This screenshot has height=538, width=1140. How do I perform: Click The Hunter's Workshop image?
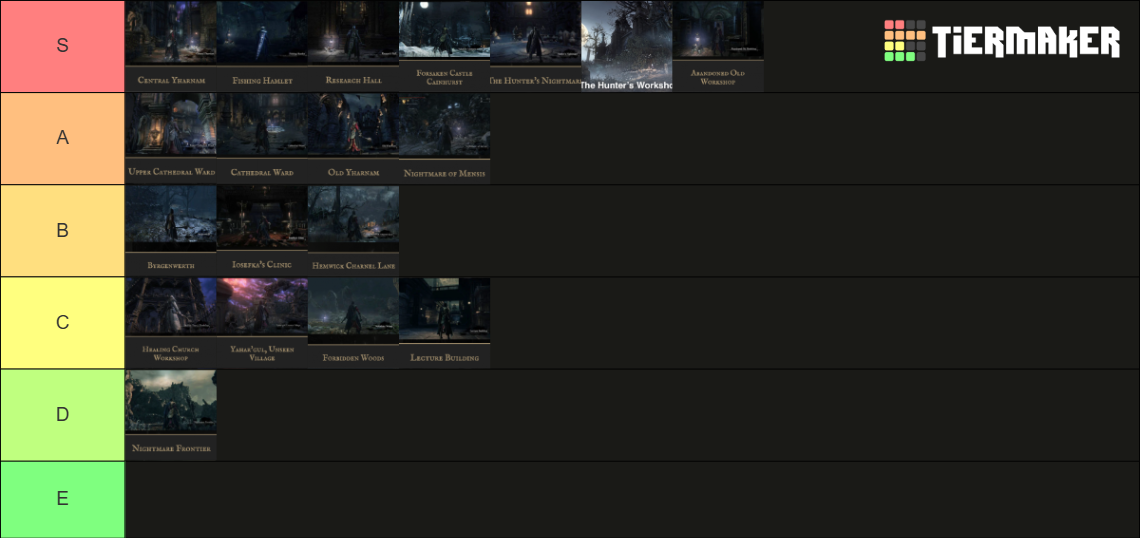click(627, 46)
